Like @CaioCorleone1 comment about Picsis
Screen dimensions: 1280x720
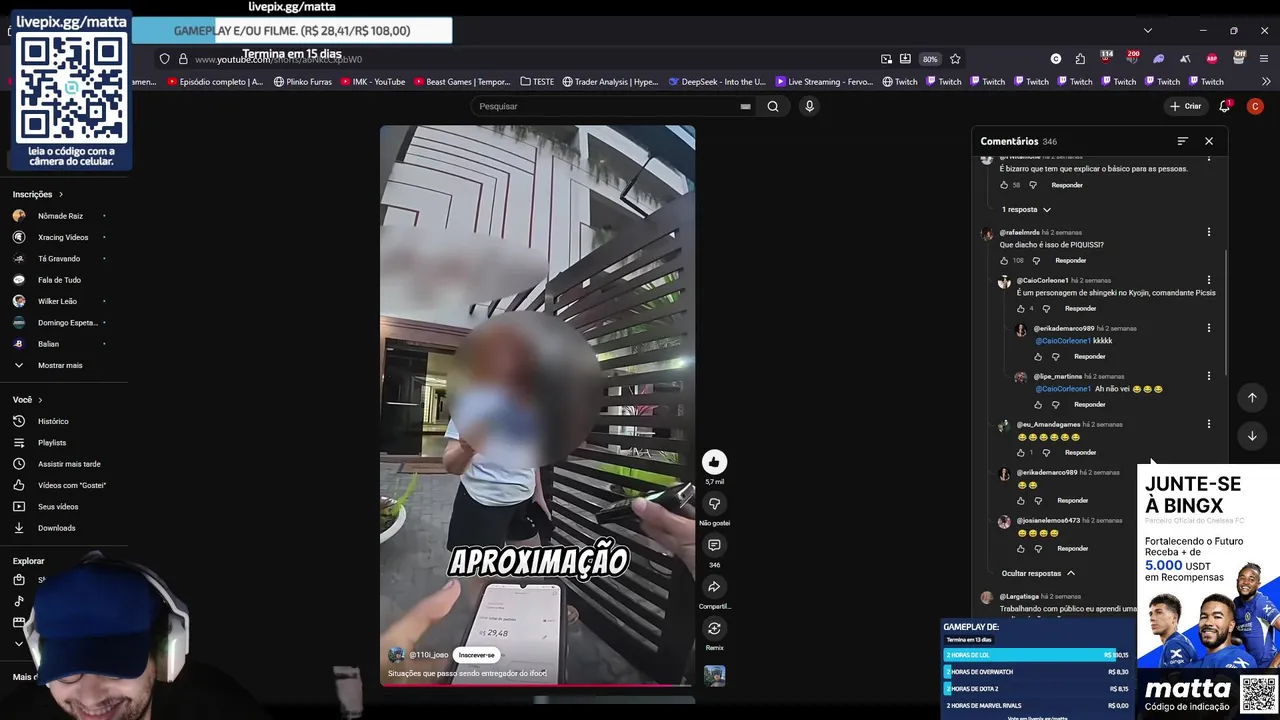click(1021, 309)
